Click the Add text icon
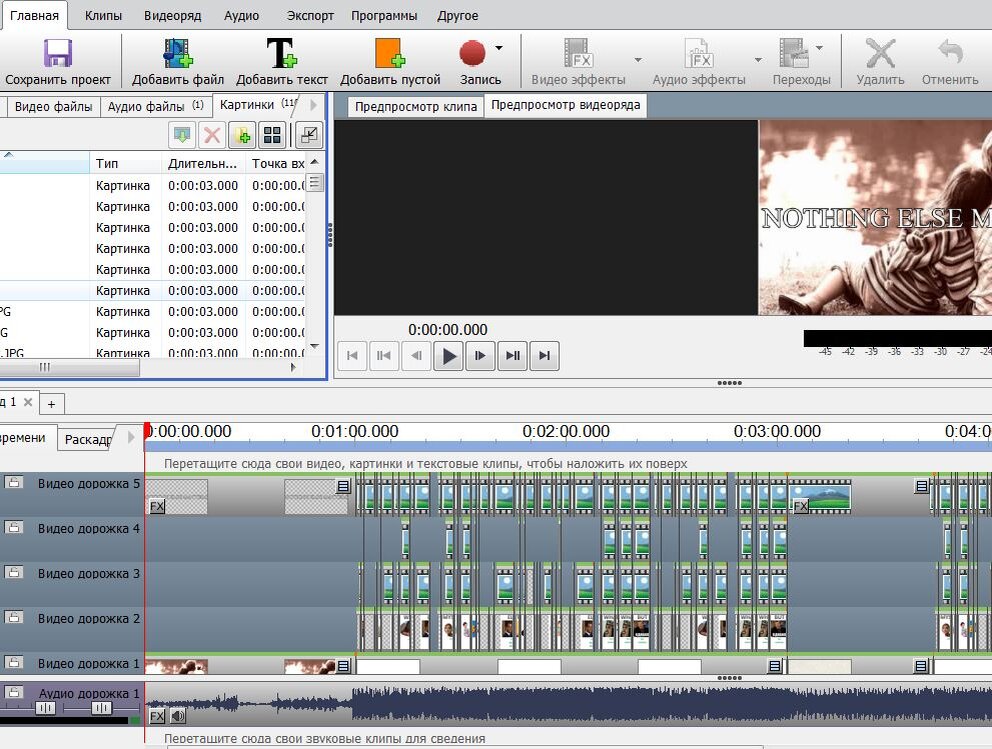The height and width of the screenshot is (749, 992). [x=282, y=53]
